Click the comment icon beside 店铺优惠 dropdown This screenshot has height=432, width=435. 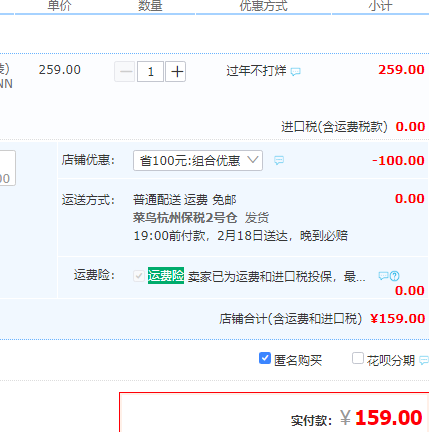tap(279, 160)
